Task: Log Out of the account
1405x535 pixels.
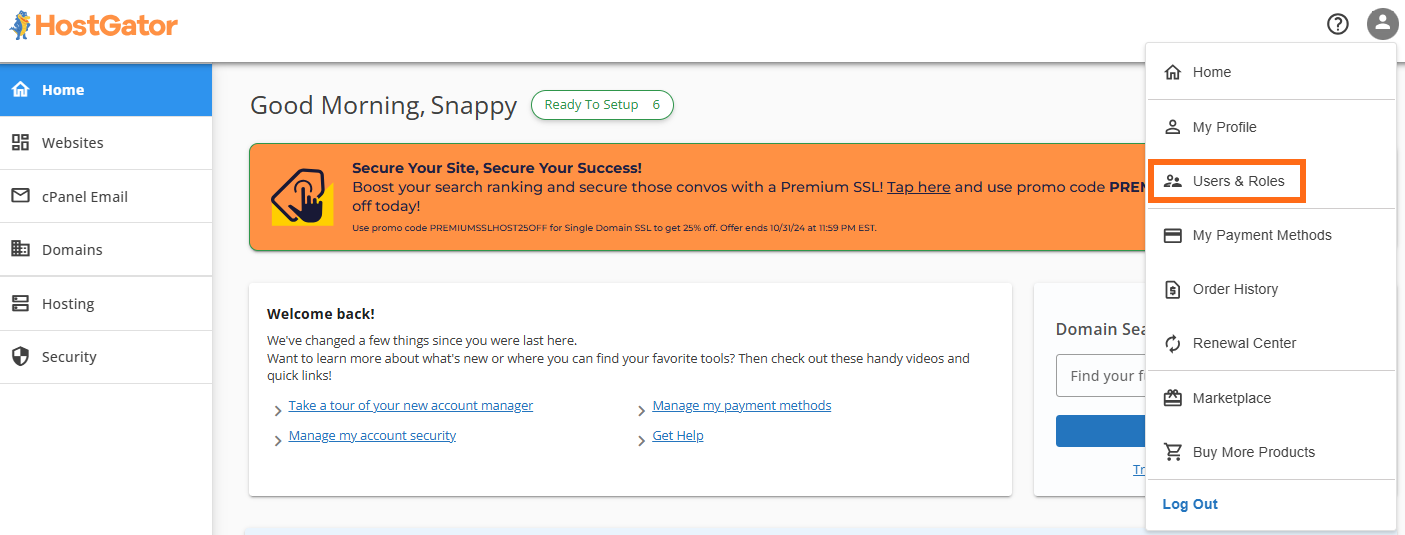Action: click(x=1190, y=504)
